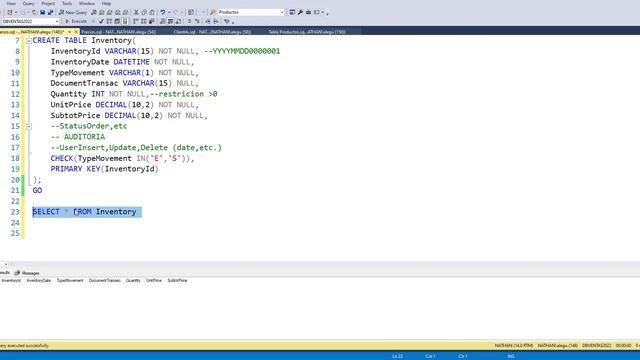Click the Query Options icon
Viewport: 640px width, 360px height.
[x=117, y=21]
